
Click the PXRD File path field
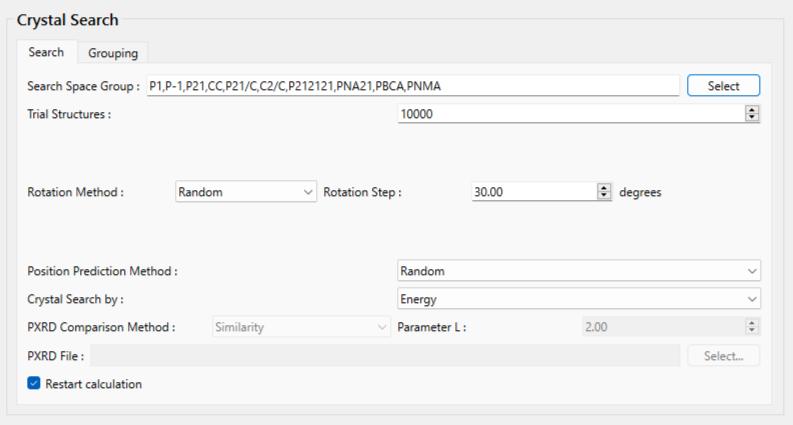point(385,355)
